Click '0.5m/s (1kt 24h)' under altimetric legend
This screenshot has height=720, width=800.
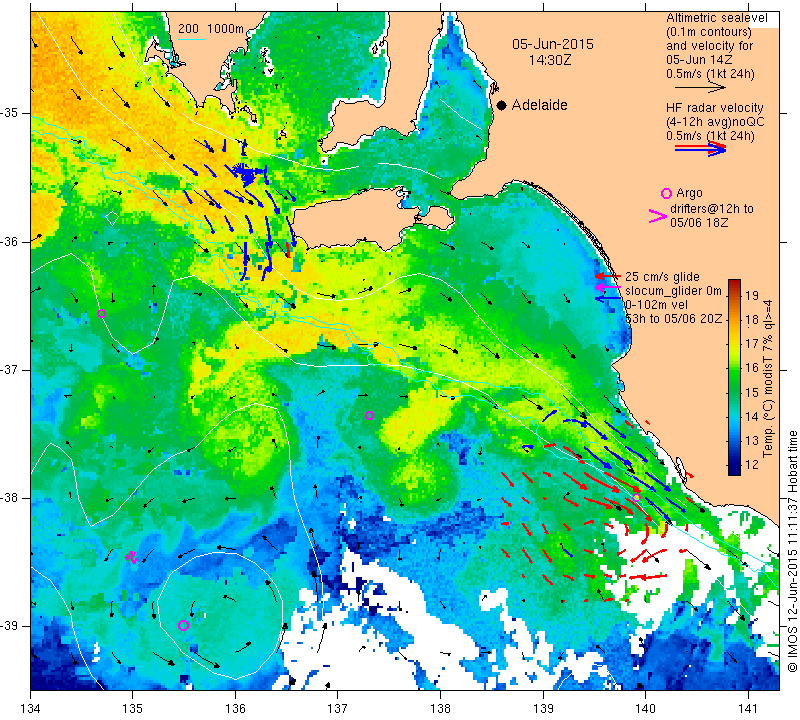(x=710, y=74)
